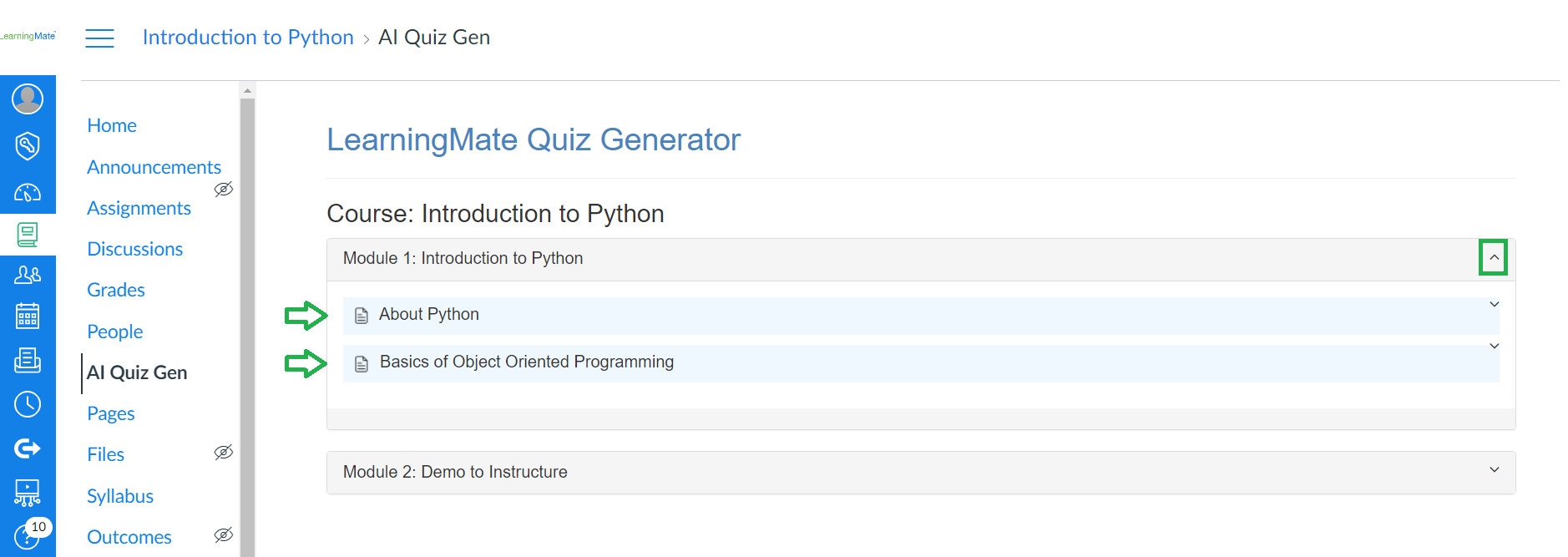The width and height of the screenshot is (1568, 557).
Task: Expand Basics of Object Oriented Programming chevron
Action: click(x=1495, y=346)
